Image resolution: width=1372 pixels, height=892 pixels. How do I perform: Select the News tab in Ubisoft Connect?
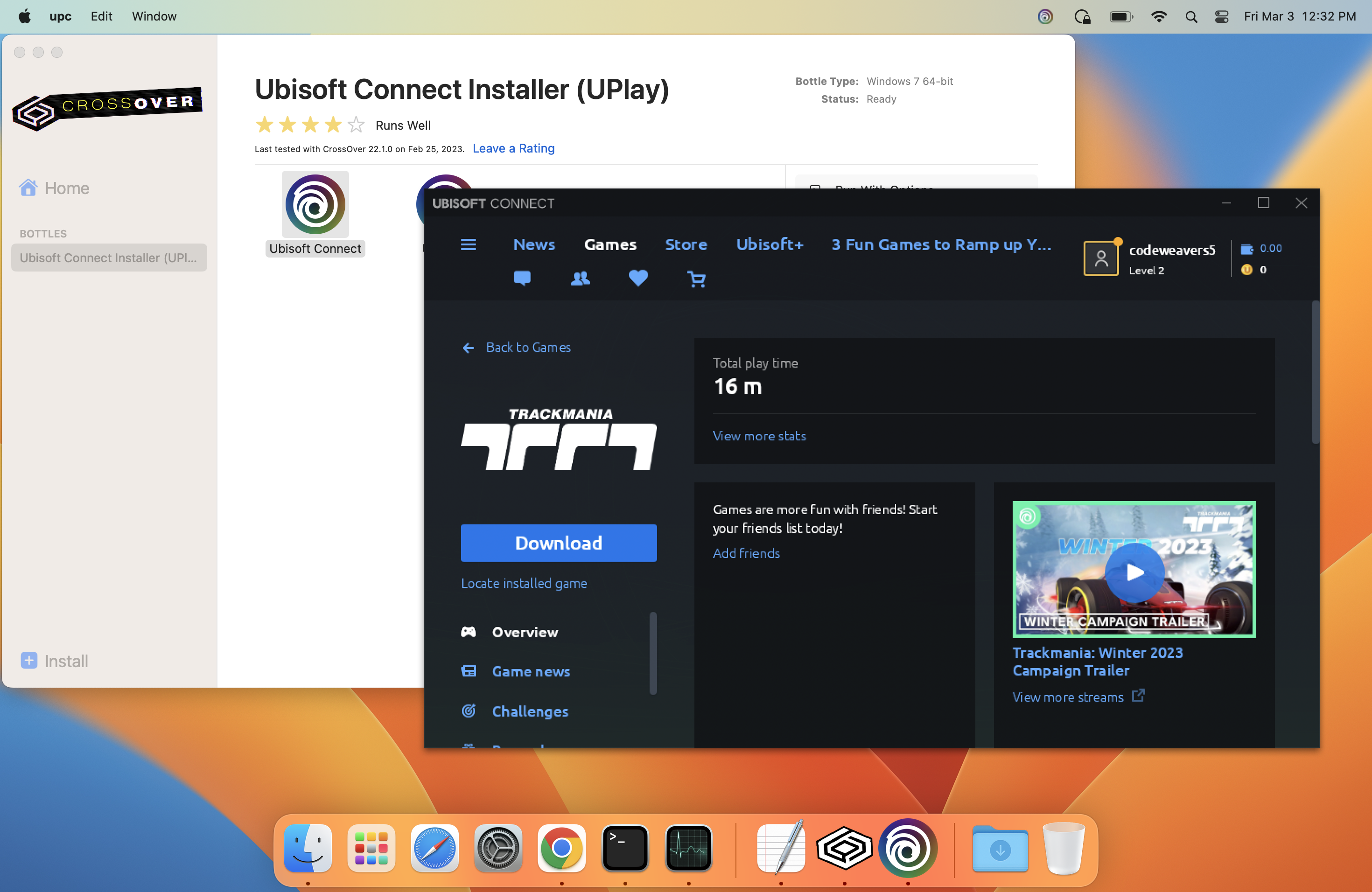[534, 244]
